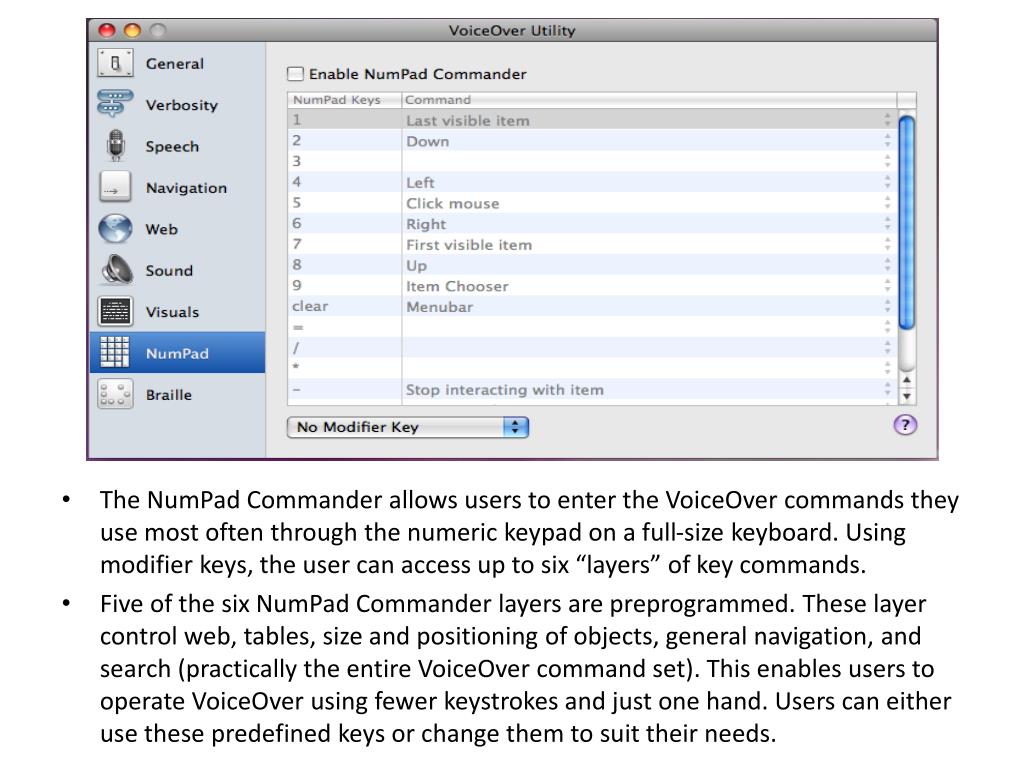1024x768 pixels.
Task: Open the Navigation arrow icon
Action: [x=115, y=187]
